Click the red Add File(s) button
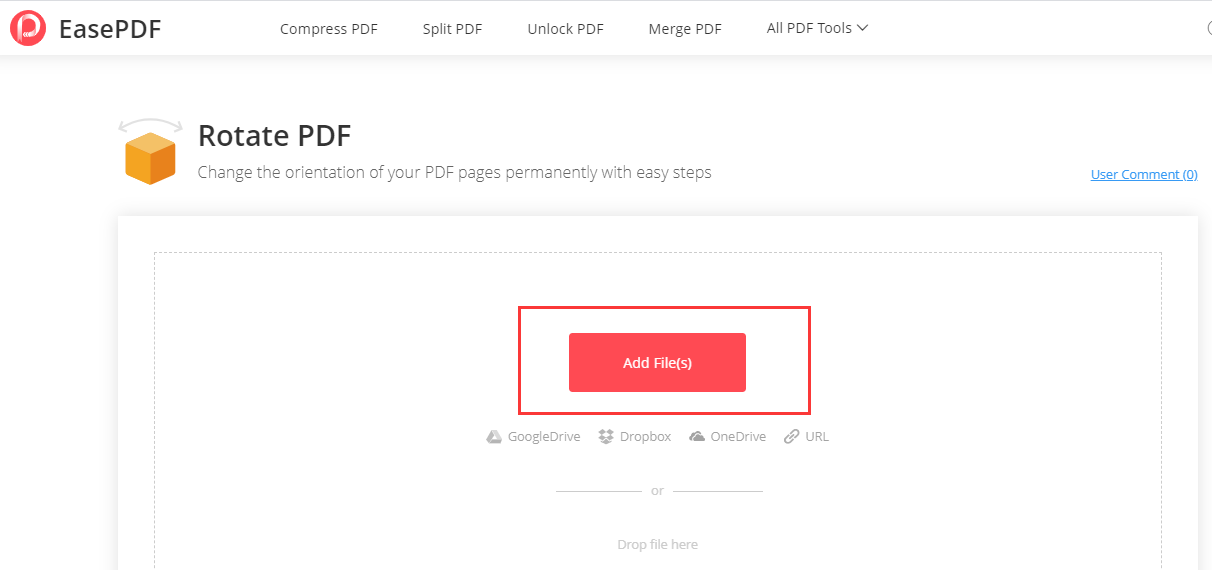Viewport: 1212px width, 570px height. pos(657,362)
